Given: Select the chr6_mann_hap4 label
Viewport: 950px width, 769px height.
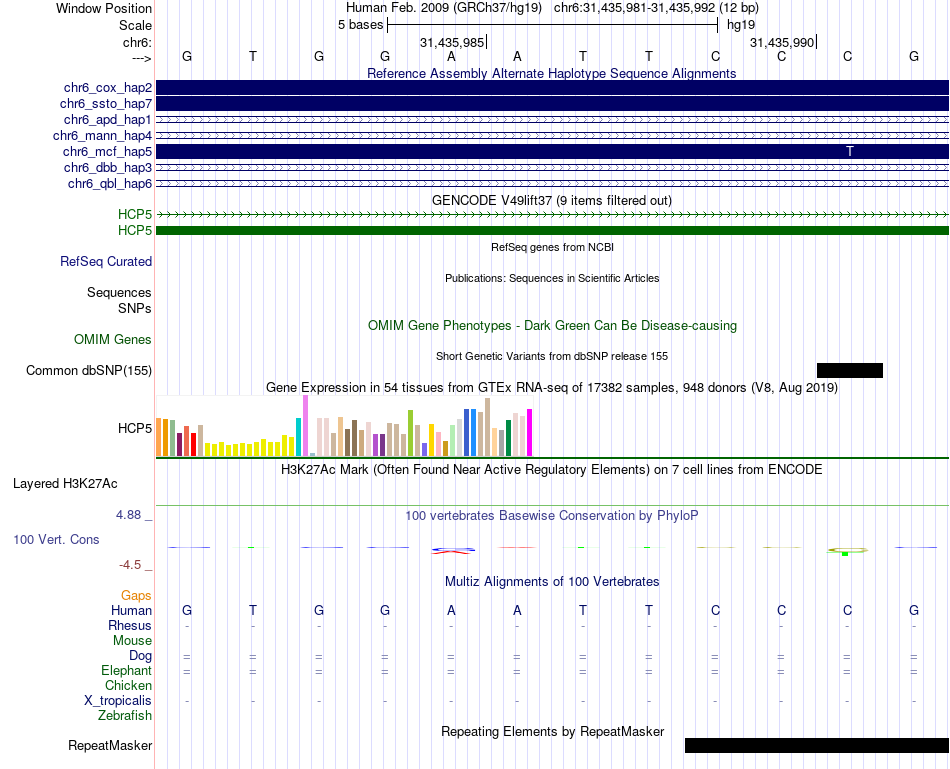Looking at the screenshot, I should click(102, 136).
